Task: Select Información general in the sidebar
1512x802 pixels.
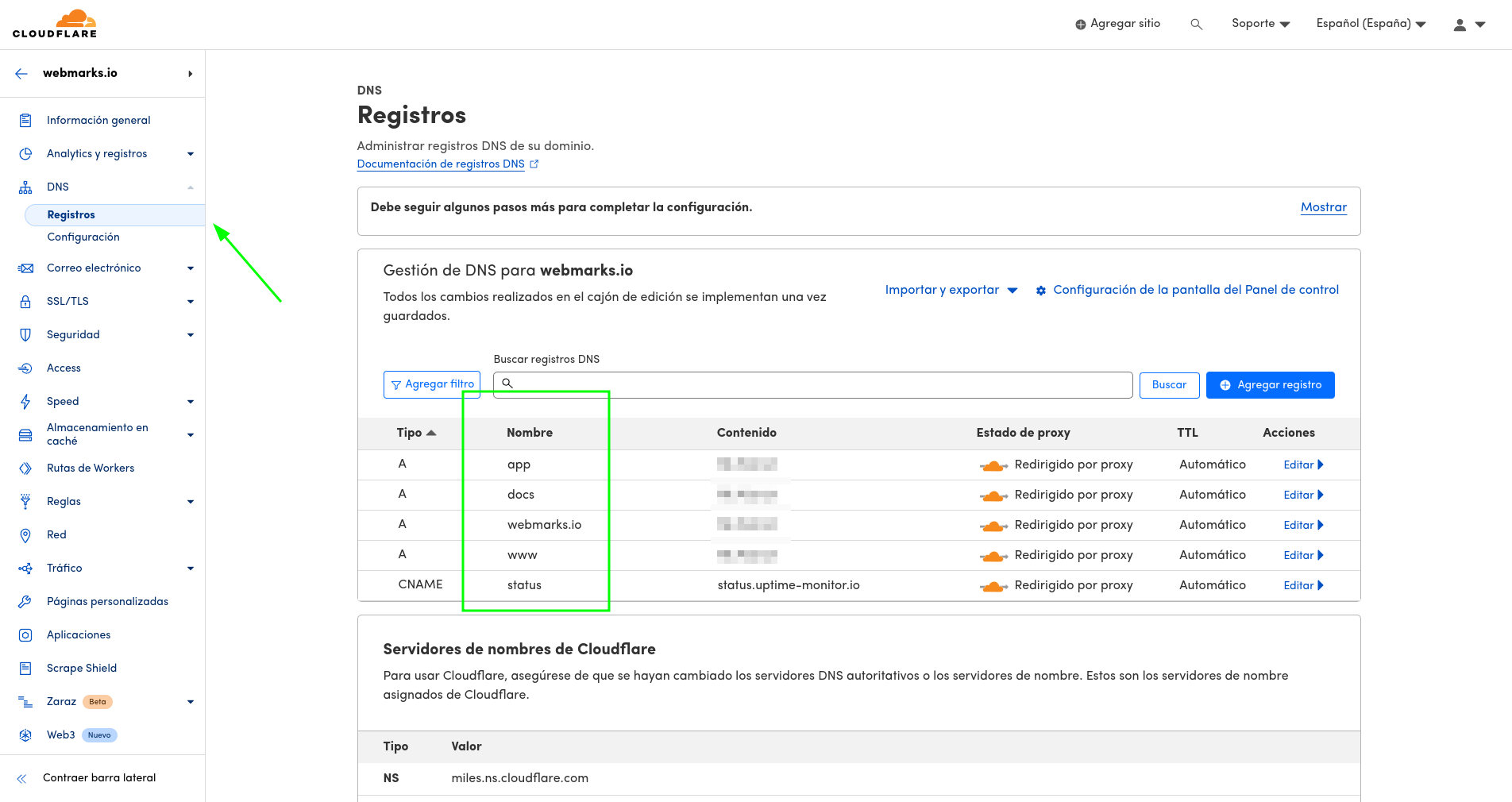Action: click(x=98, y=120)
